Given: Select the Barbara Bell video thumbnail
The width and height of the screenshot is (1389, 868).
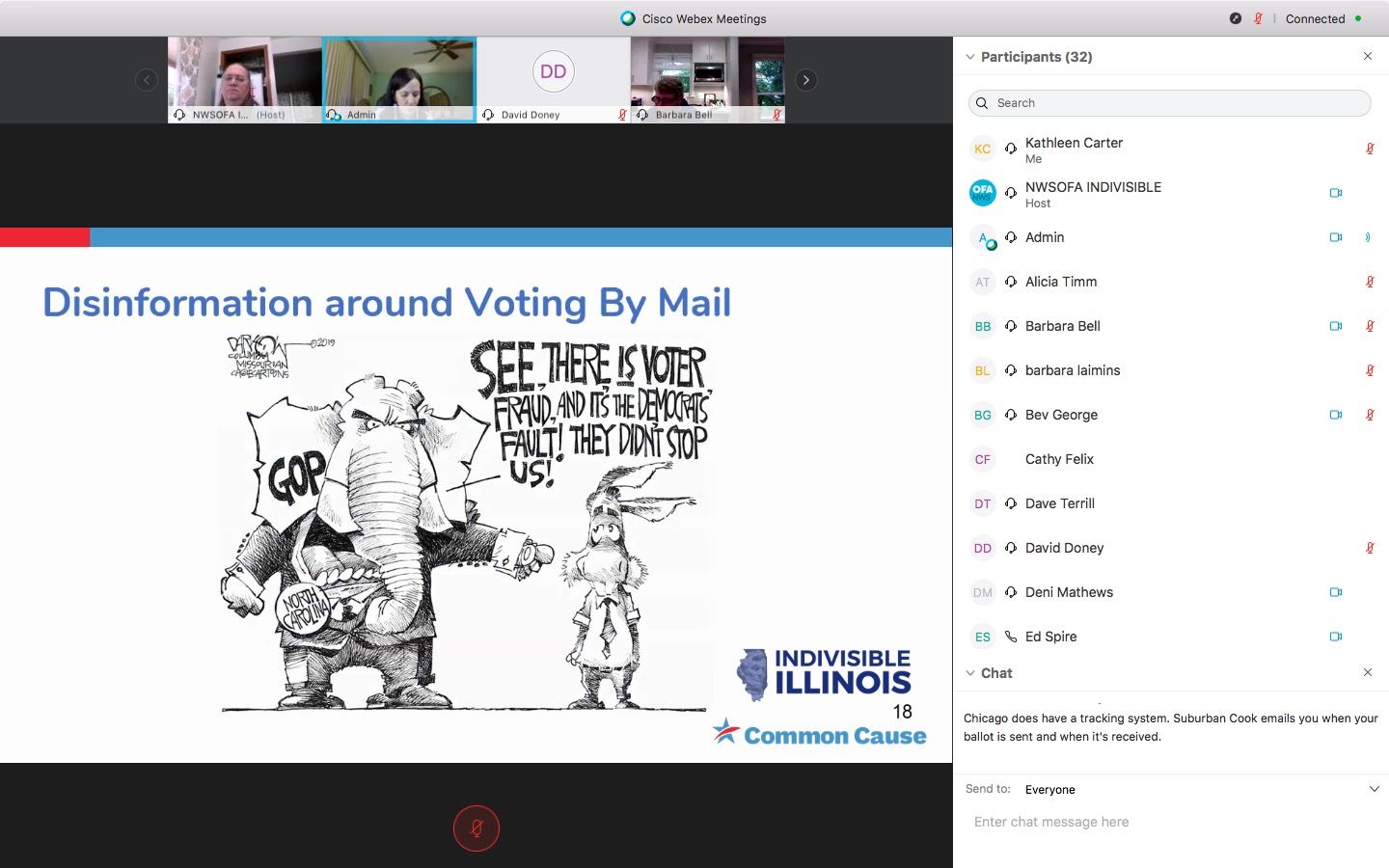Looking at the screenshot, I should click(x=708, y=80).
